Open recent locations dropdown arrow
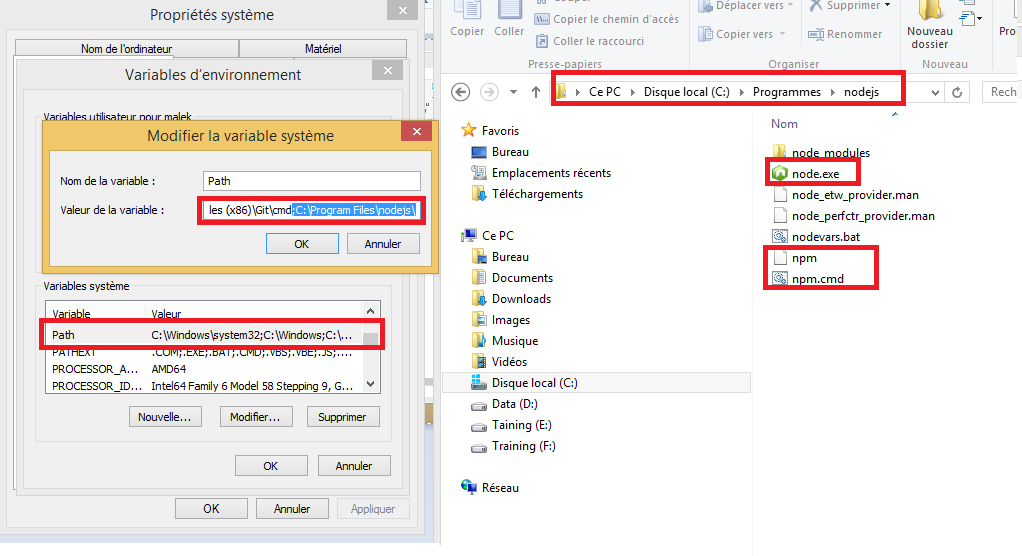 pyautogui.click(x=514, y=92)
